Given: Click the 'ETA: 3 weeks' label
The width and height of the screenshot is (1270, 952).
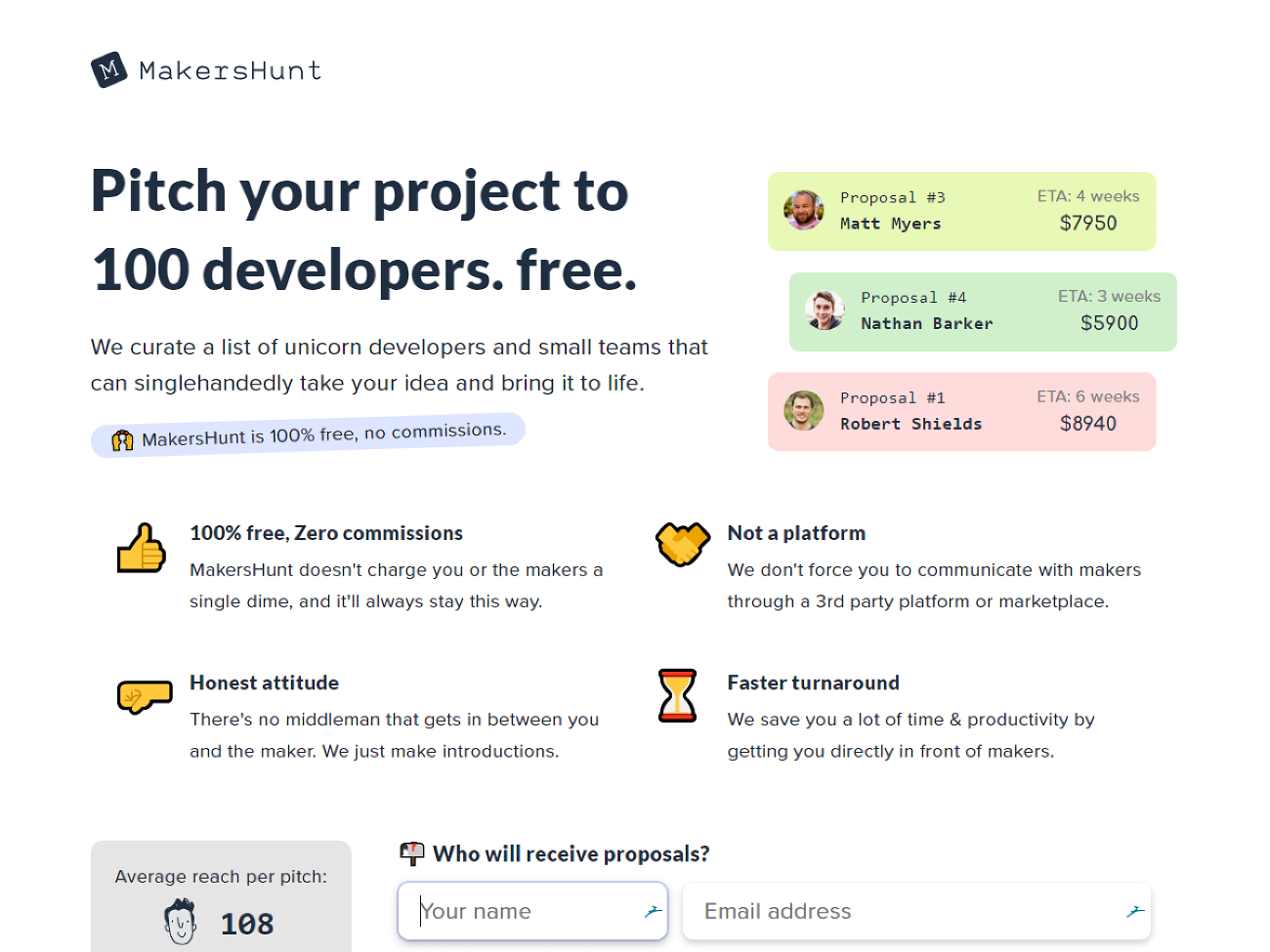Looking at the screenshot, I should point(1109,296).
